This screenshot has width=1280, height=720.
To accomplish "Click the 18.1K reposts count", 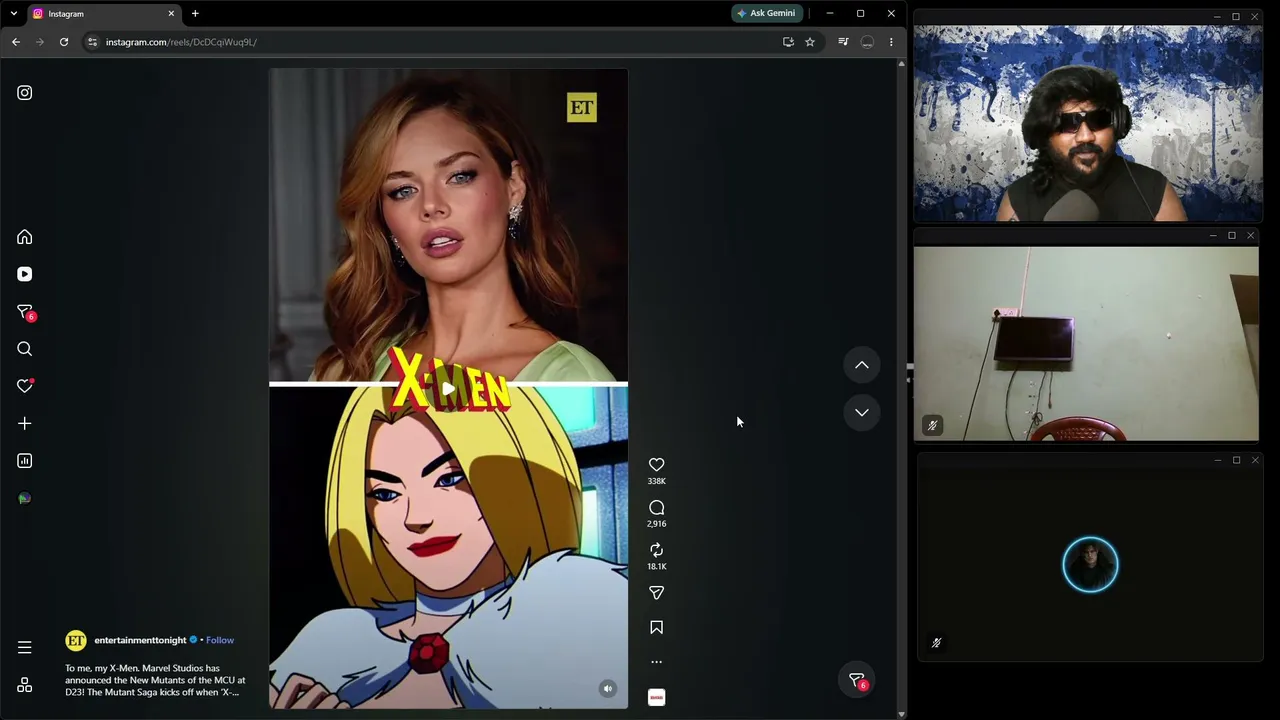I will 656,567.
